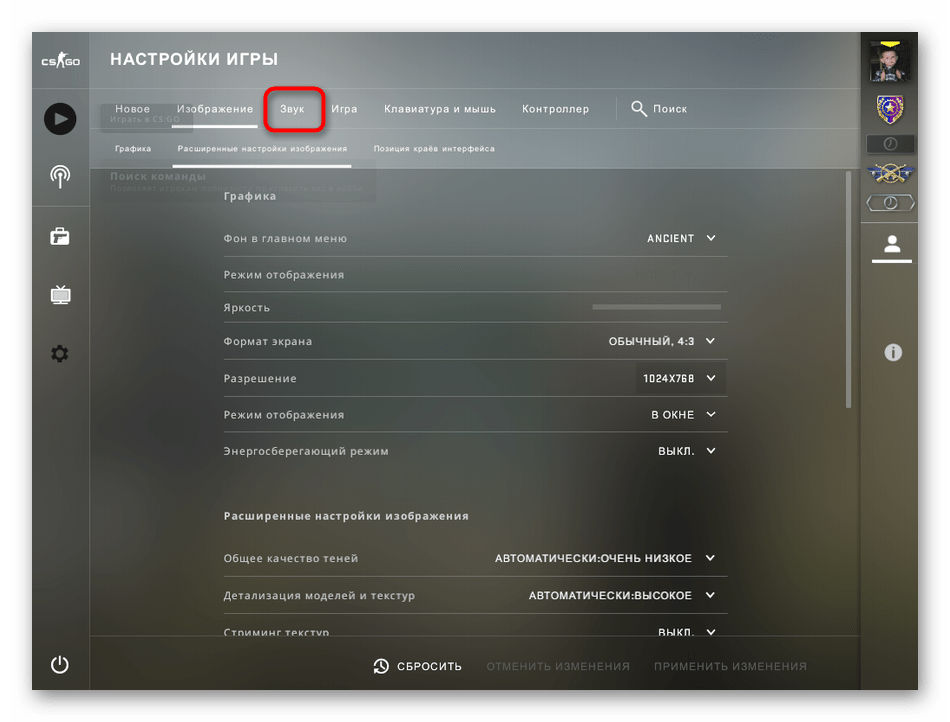Adjust the brightness slider
Viewport: 950px width, 722px height.
[x=656, y=307]
